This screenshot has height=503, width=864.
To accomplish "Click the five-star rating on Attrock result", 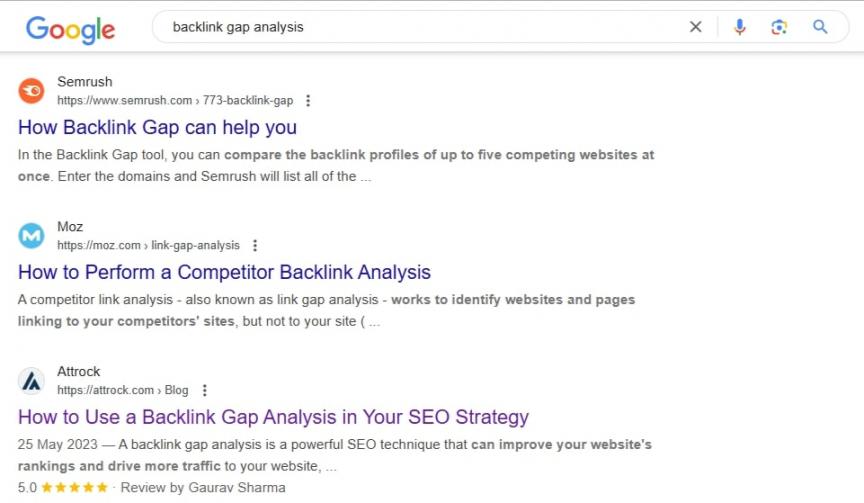I will point(75,488).
